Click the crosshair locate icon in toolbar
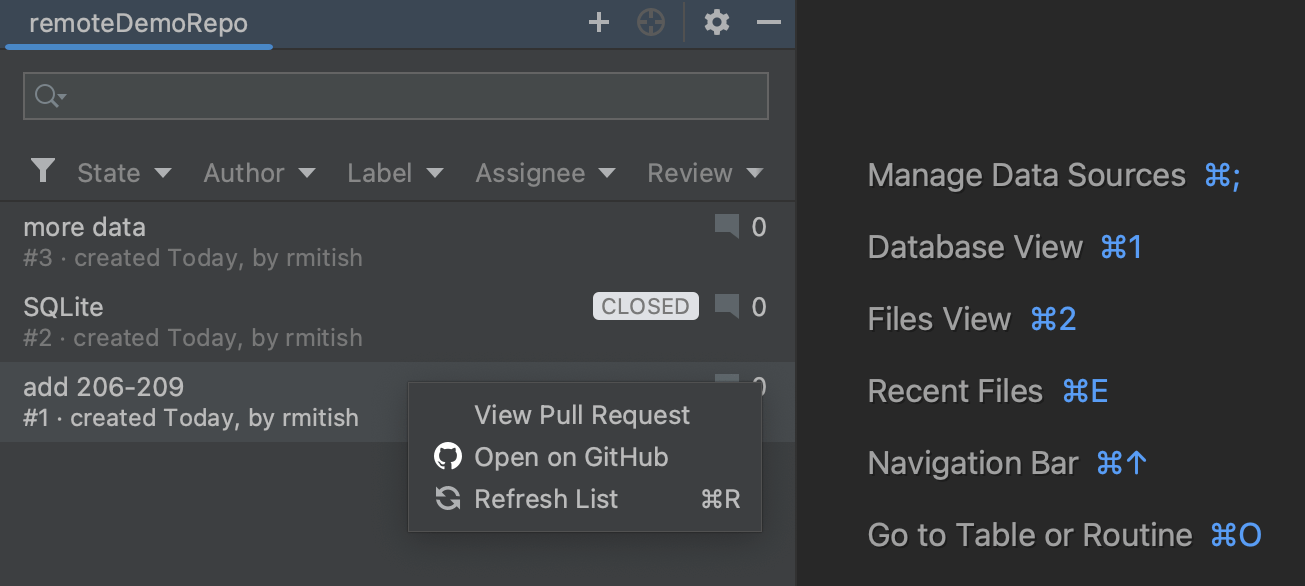 pyautogui.click(x=650, y=22)
